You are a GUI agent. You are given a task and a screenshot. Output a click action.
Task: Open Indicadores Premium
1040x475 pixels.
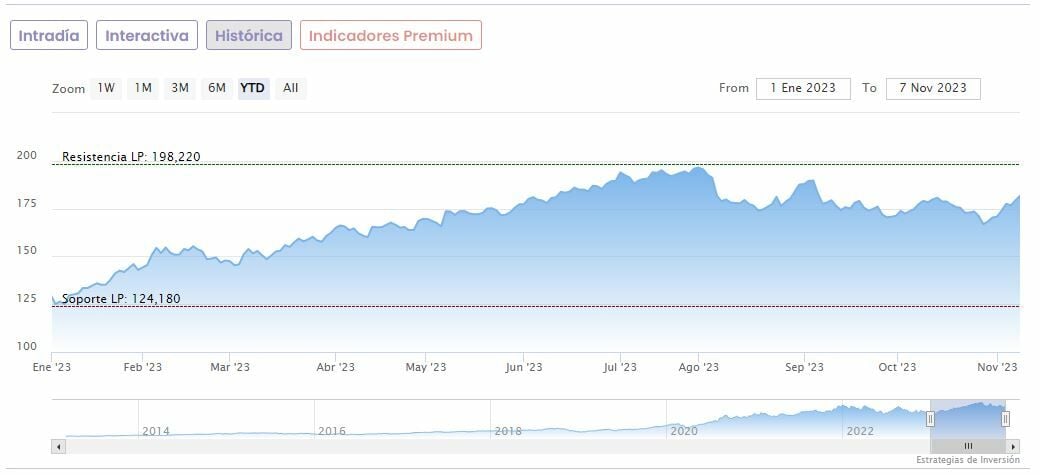(x=390, y=35)
